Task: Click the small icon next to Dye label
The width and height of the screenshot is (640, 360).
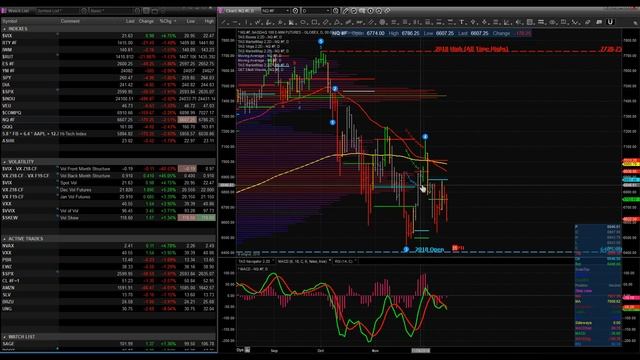Action: coord(247,350)
